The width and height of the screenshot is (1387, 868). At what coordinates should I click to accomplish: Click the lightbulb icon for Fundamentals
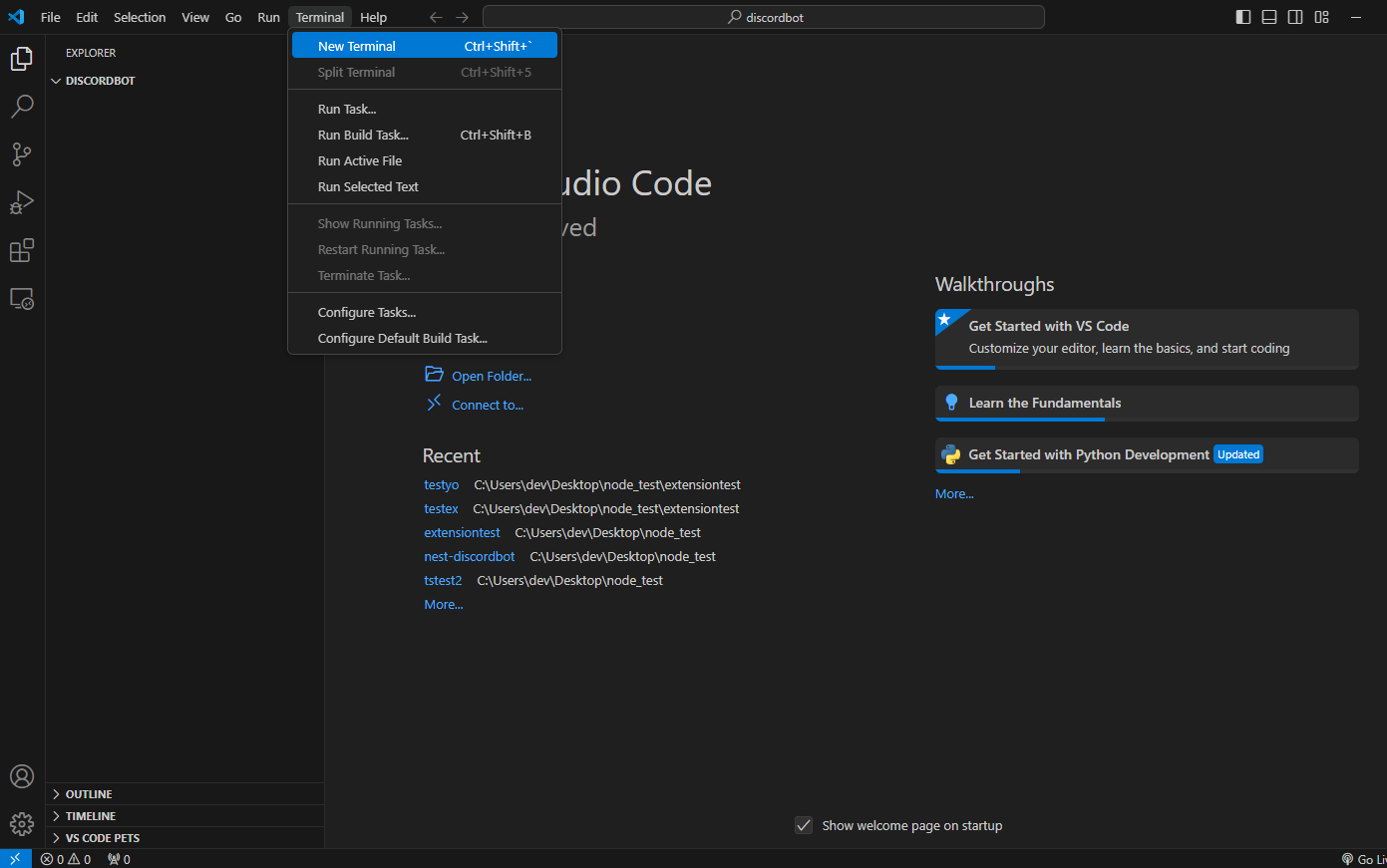[951, 403]
